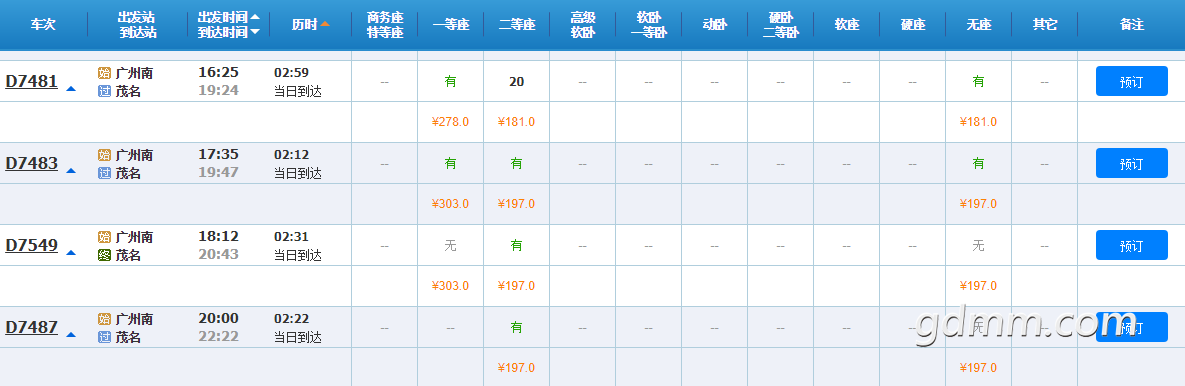Screen dimensions: 1185x386
Task: Select no-seat 有 availability for D7481
Action: pos(979,81)
